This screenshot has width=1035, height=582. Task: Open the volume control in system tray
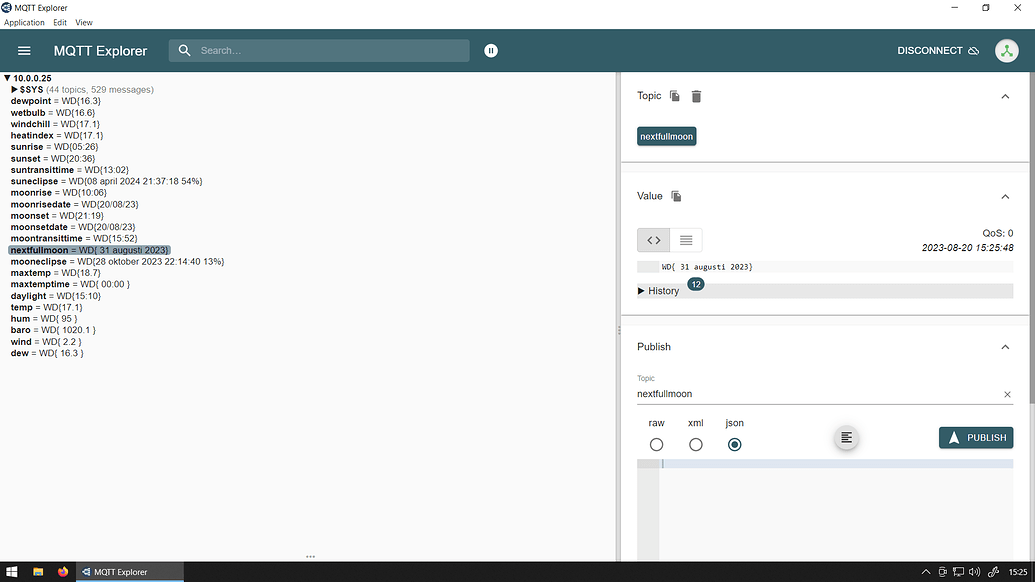pos(974,572)
